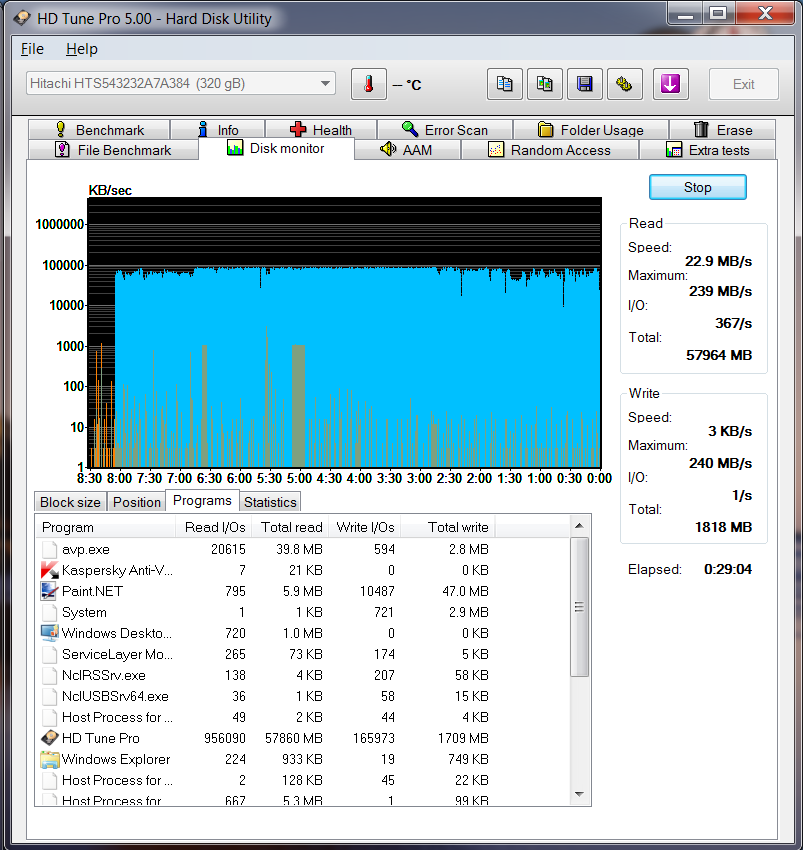Switch to the File Benchmark tab
The width and height of the screenshot is (803, 850).
click(x=113, y=150)
